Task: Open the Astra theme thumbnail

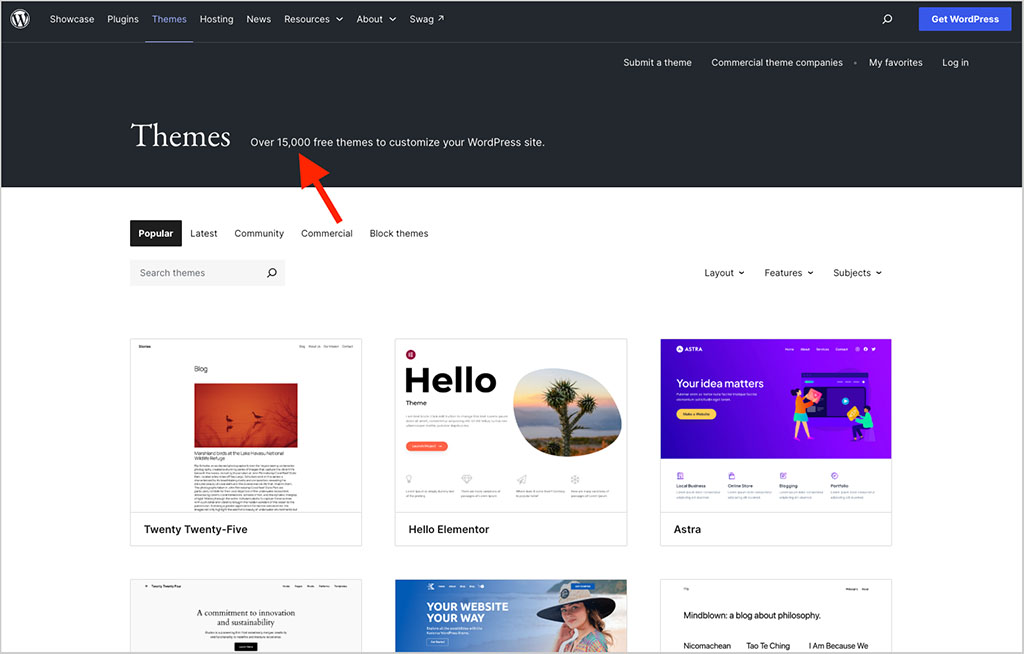Action: point(776,425)
